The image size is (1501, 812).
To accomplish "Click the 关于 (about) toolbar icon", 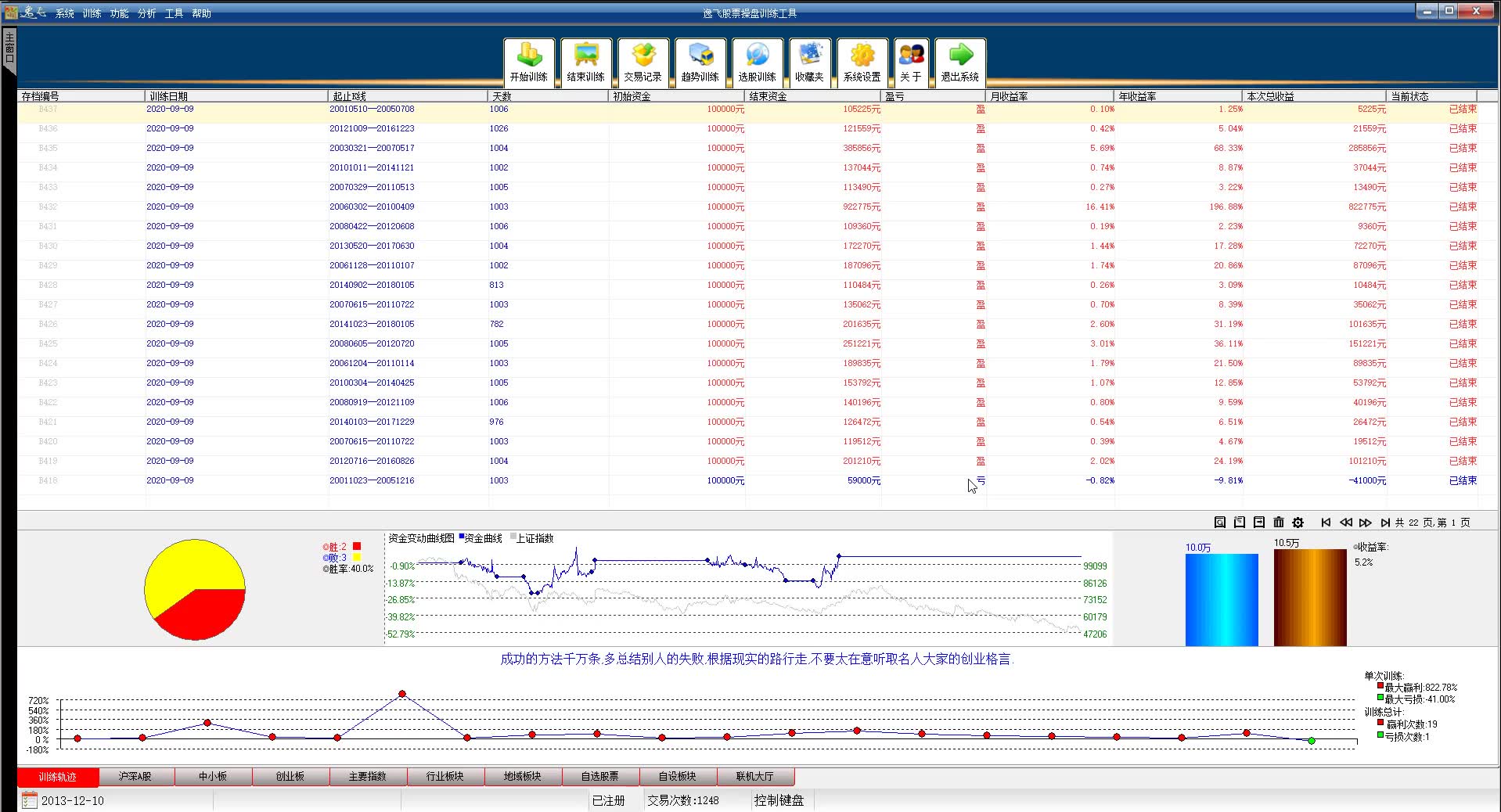I will click(911, 62).
